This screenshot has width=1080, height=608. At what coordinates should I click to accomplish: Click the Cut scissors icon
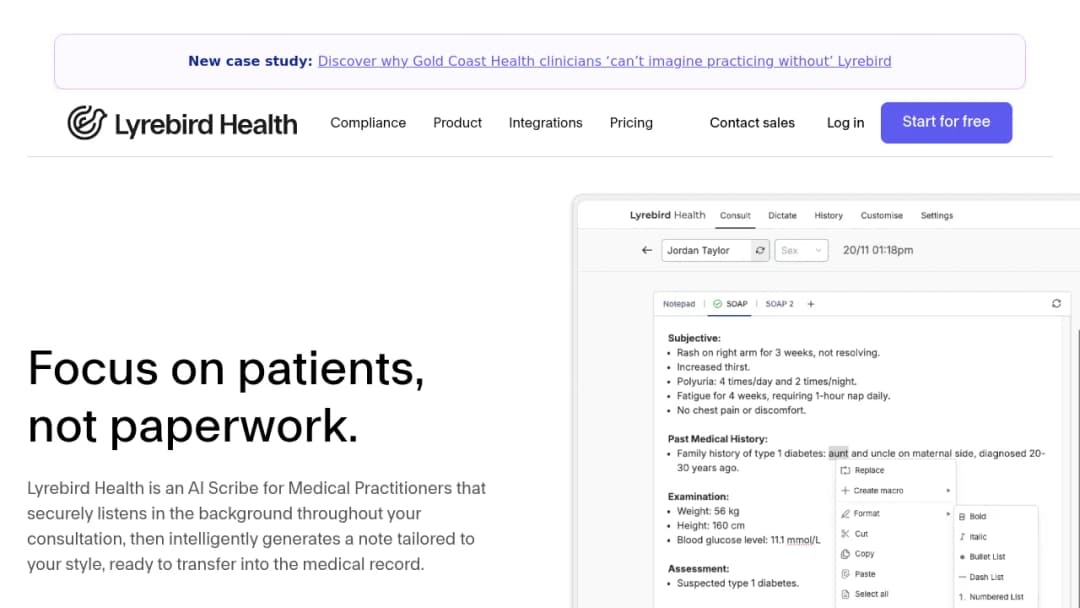(845, 534)
